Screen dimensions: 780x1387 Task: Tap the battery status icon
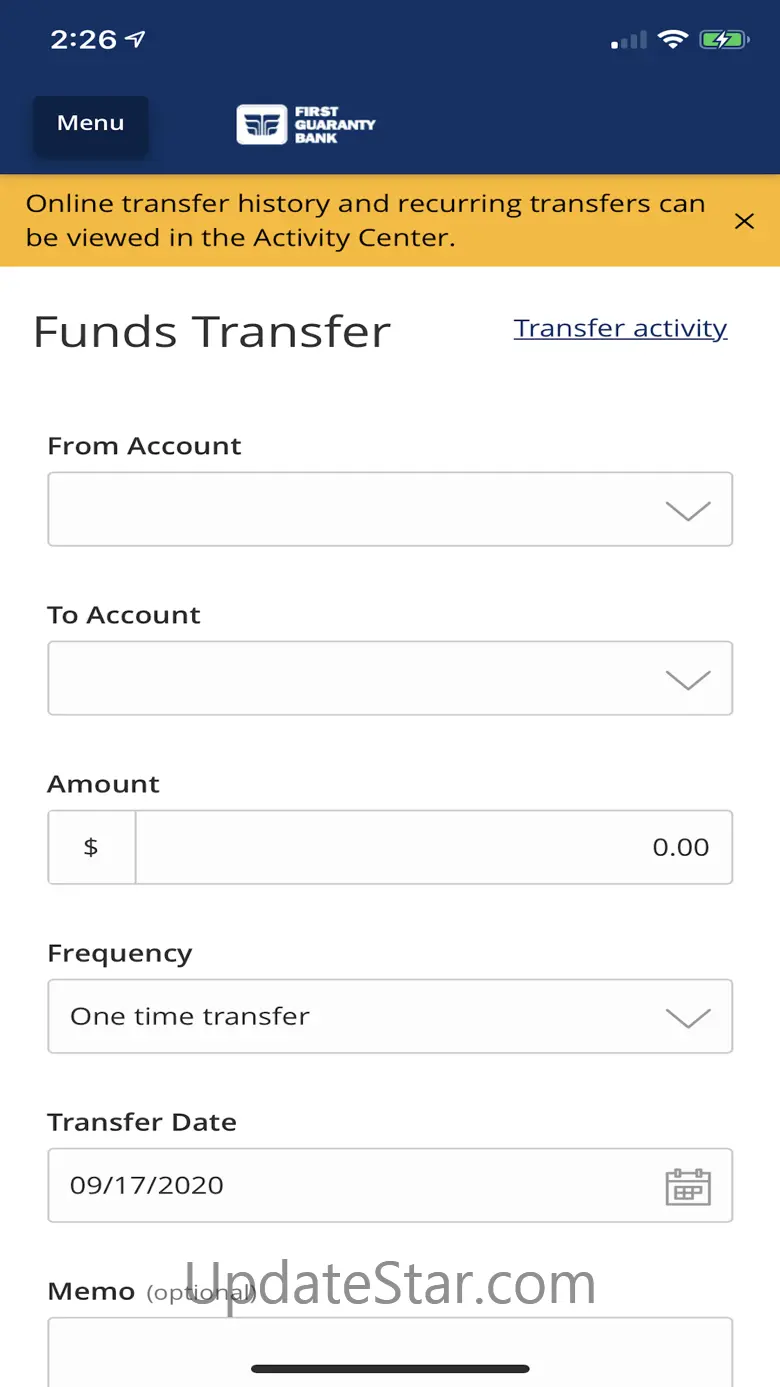724,40
